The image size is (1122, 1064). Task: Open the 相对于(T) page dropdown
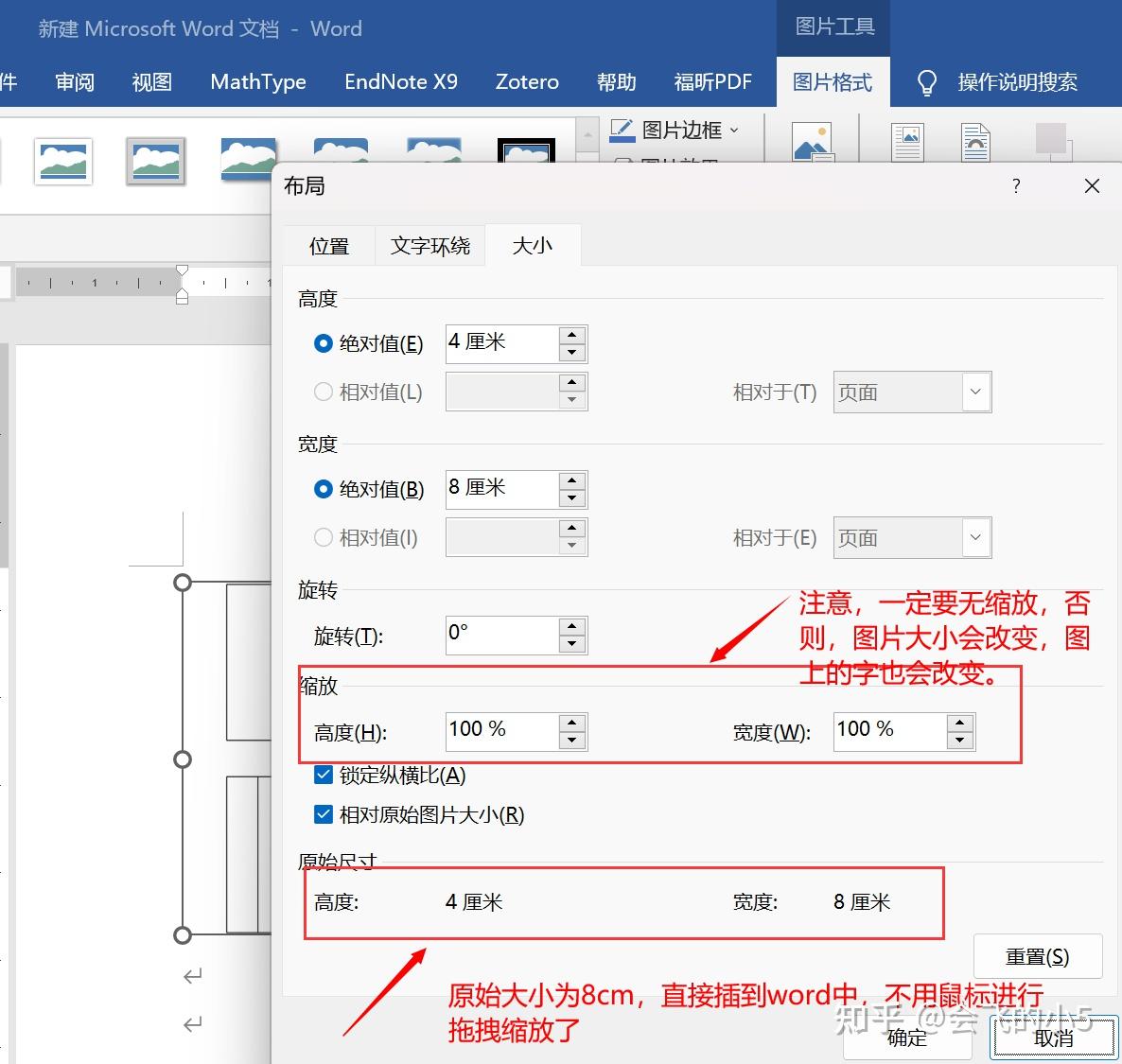[975, 392]
